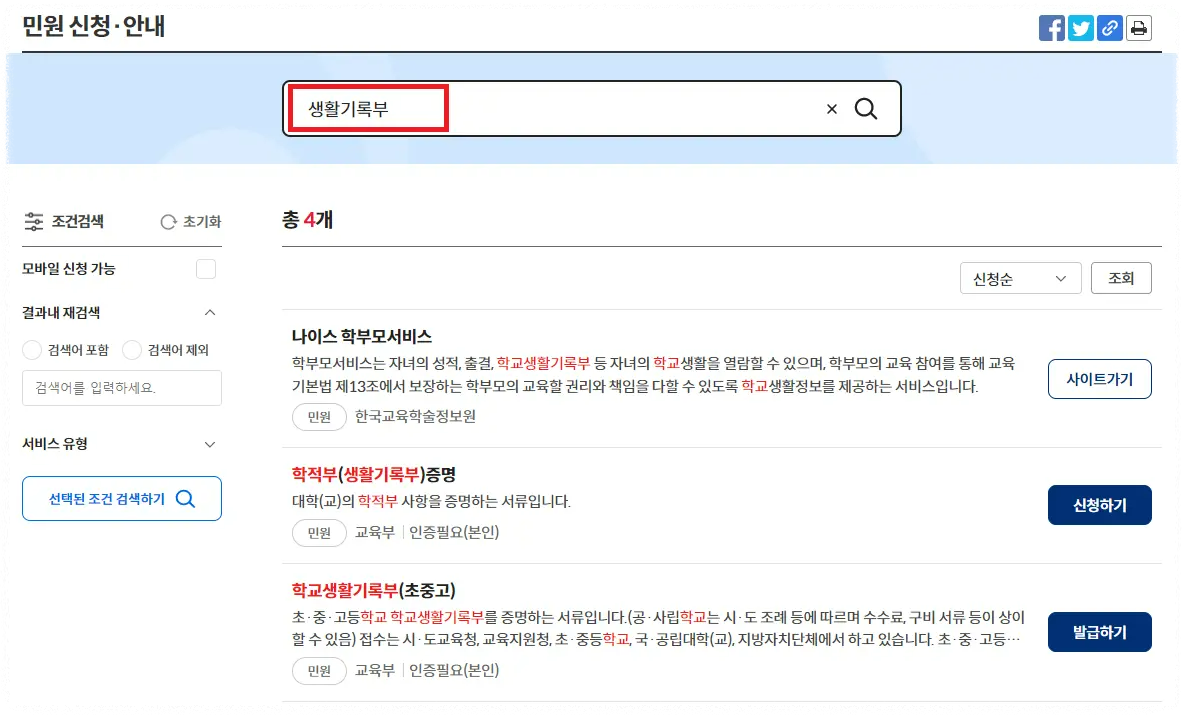This screenshot has width=1184, height=715.
Task: Collapse the 결과내 재검색 section
Action: (210, 312)
